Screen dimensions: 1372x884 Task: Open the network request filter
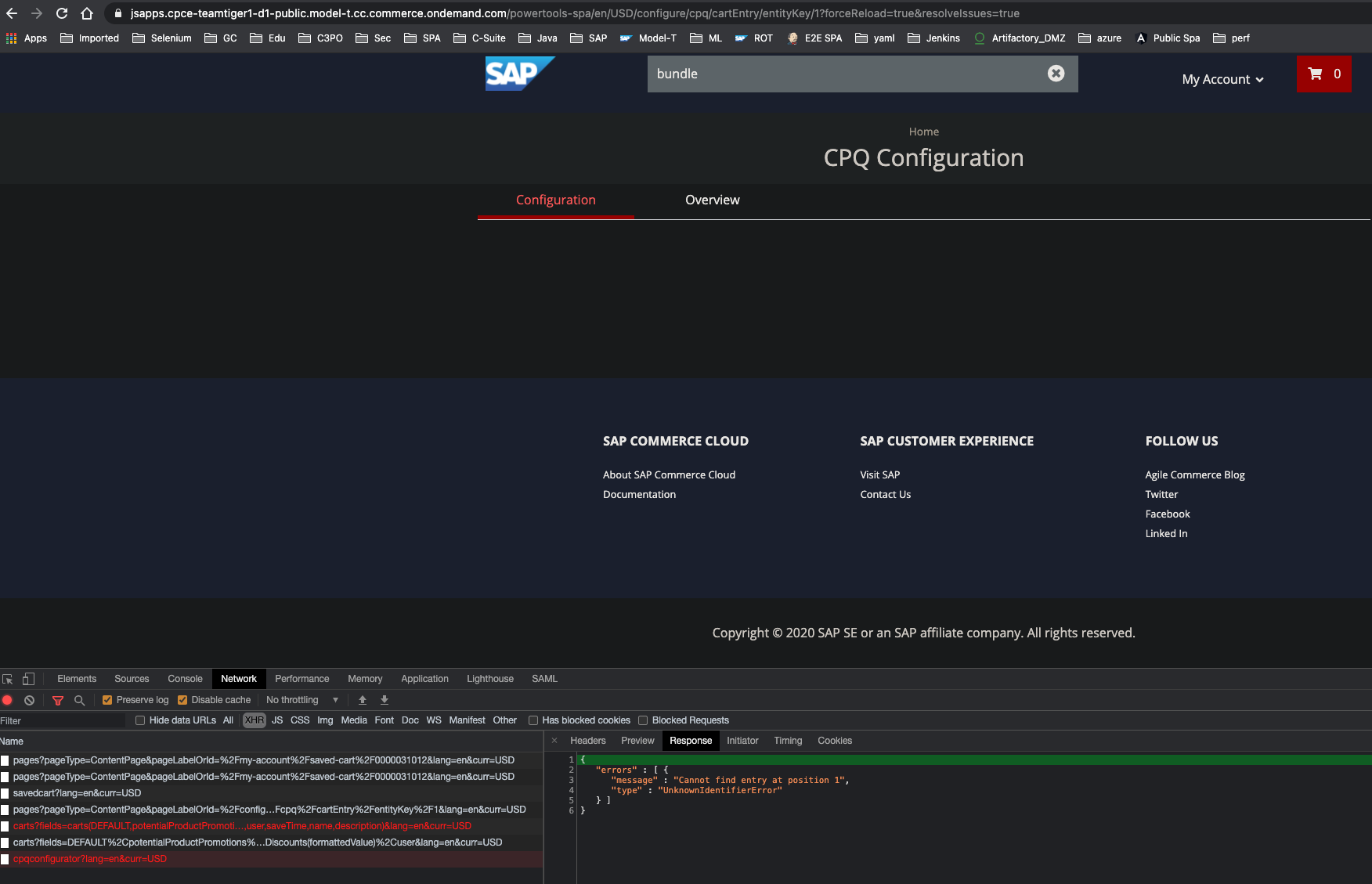click(x=58, y=700)
